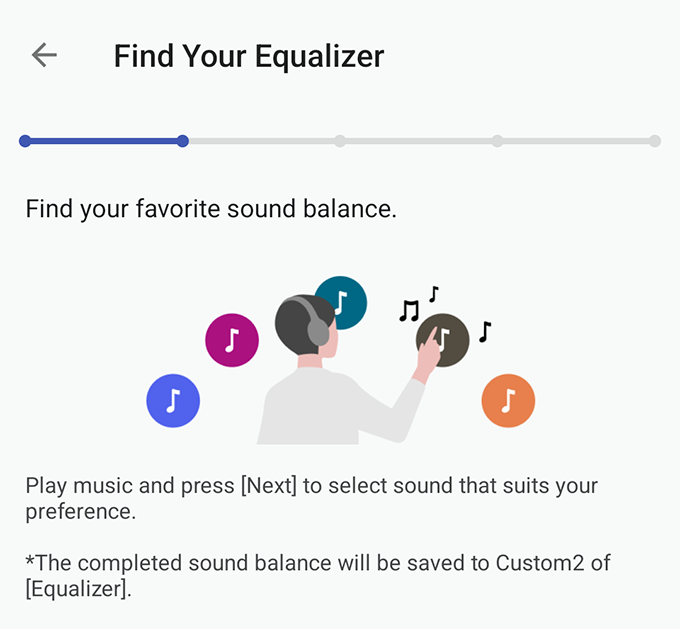Screen dimensions: 680x629
Task: Click the first progress step dot
Action: (25, 141)
